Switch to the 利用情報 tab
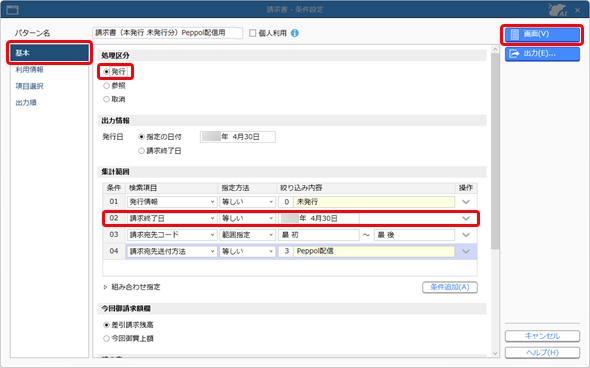 pyautogui.click(x=29, y=70)
